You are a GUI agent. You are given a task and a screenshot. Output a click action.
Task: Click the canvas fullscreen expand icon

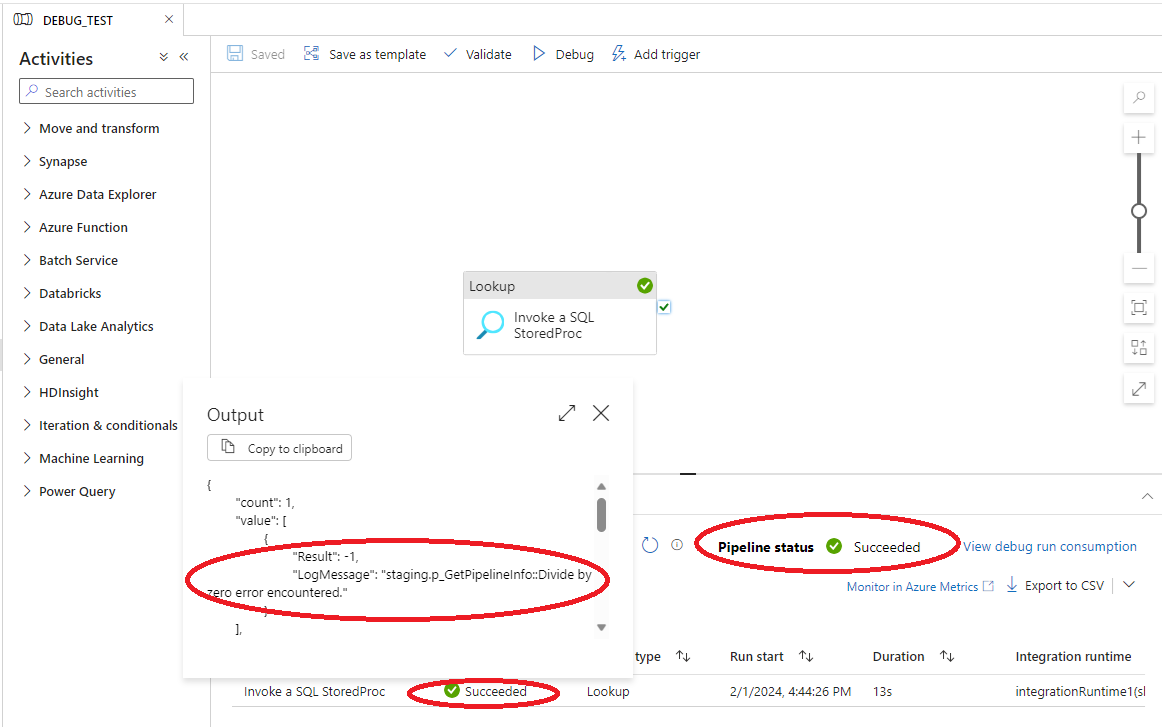click(1139, 388)
